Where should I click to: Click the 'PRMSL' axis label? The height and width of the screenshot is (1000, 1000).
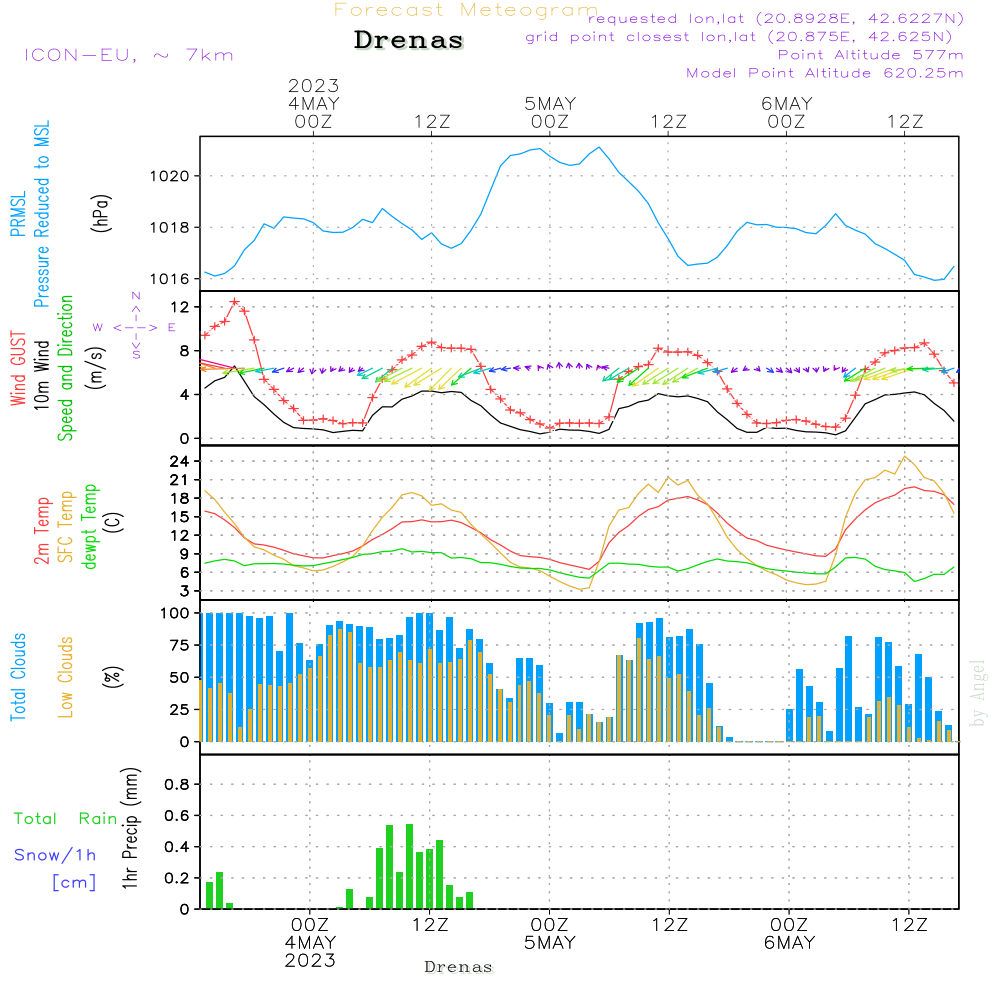click(18, 213)
